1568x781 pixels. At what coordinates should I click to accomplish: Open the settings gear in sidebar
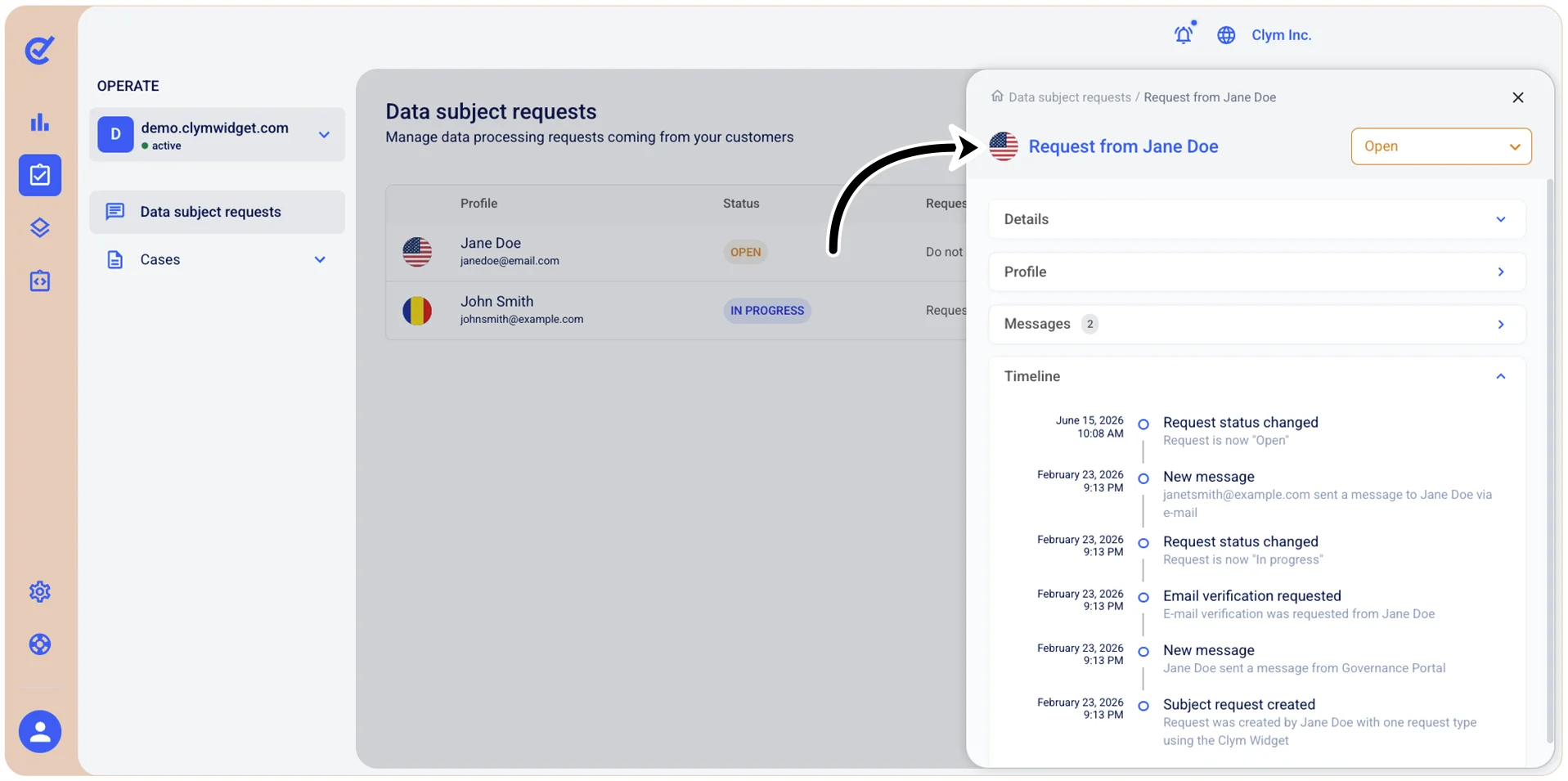pos(39,591)
